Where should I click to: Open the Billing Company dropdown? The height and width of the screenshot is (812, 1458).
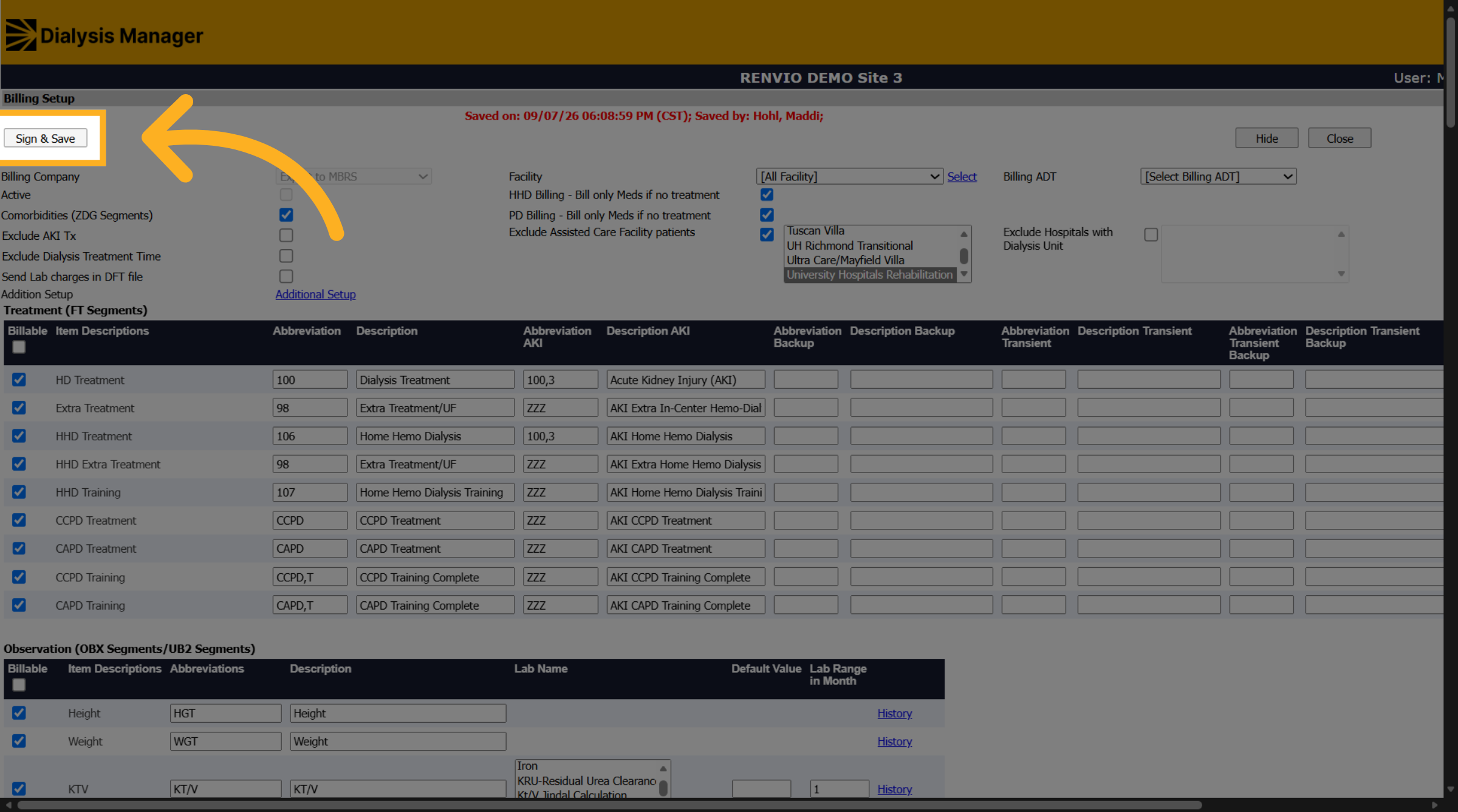[354, 176]
